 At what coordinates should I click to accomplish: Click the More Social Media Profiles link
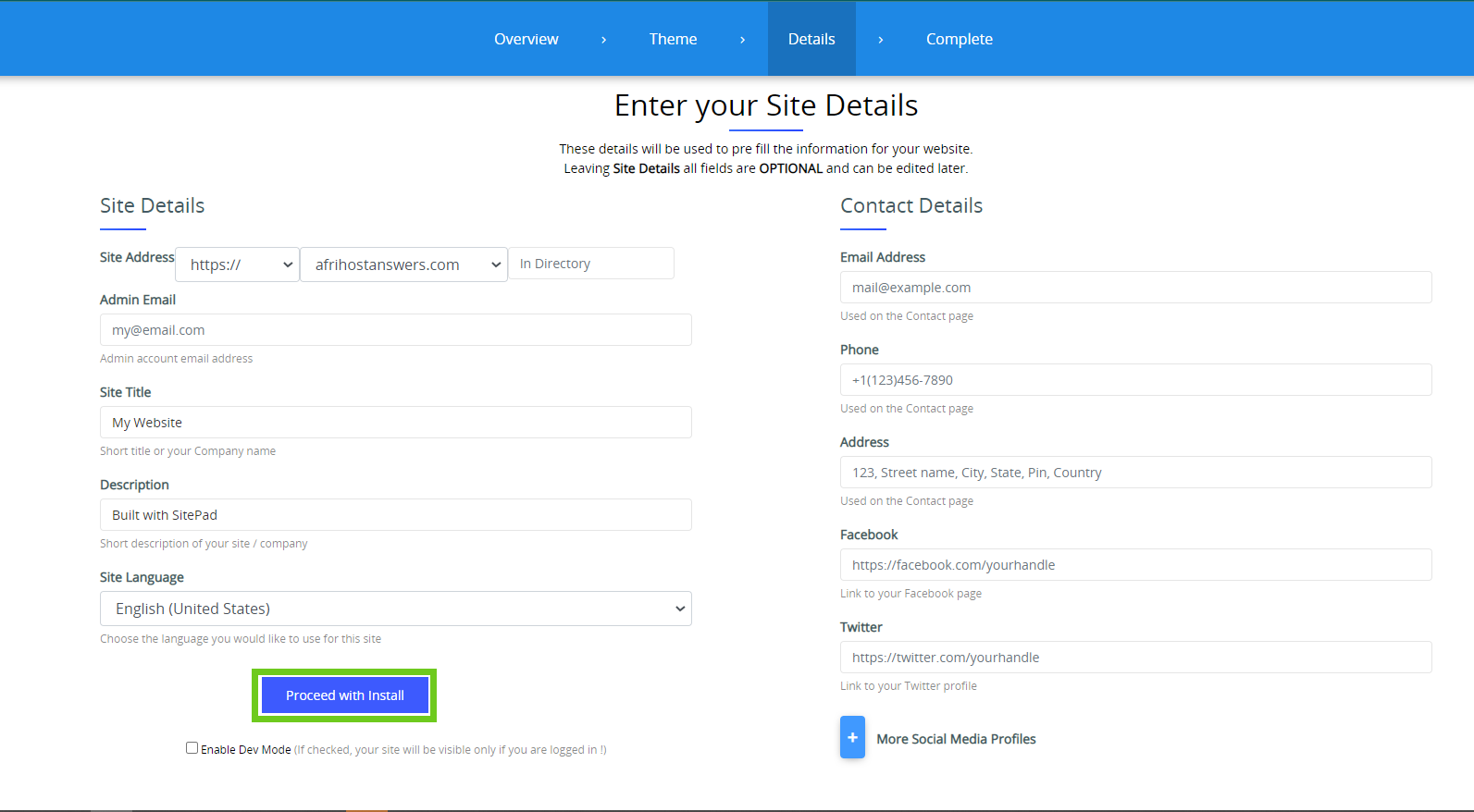(x=956, y=739)
